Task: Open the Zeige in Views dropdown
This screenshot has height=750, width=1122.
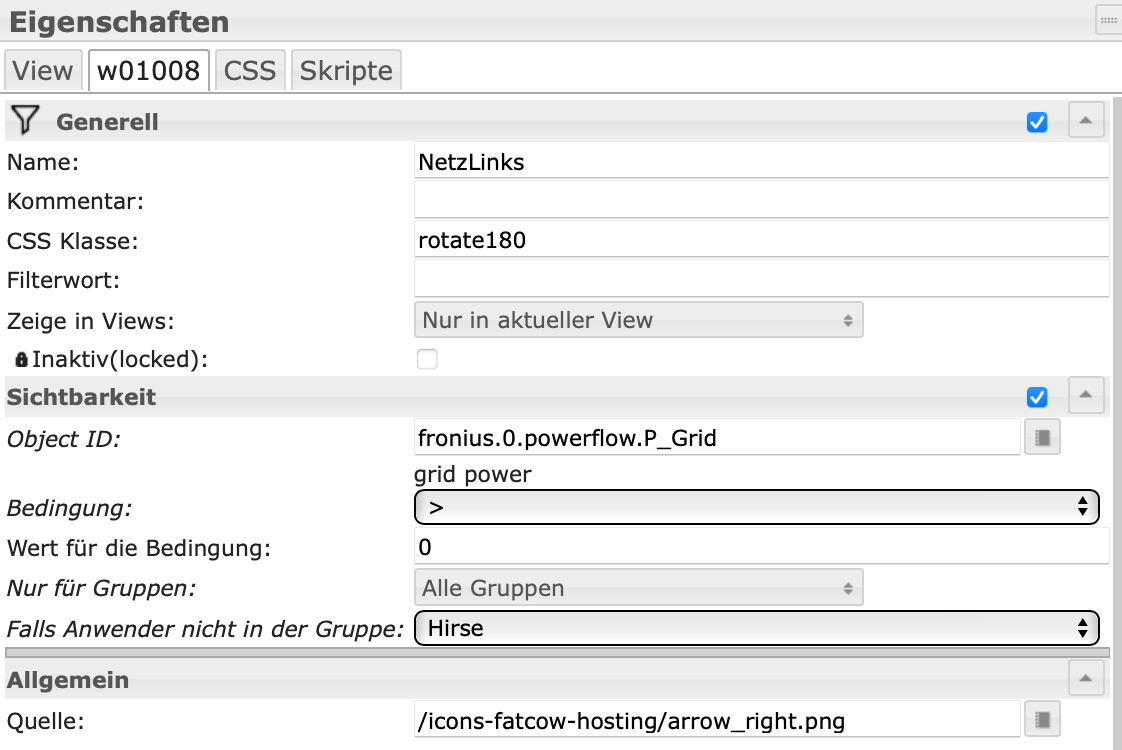Action: tap(638, 321)
